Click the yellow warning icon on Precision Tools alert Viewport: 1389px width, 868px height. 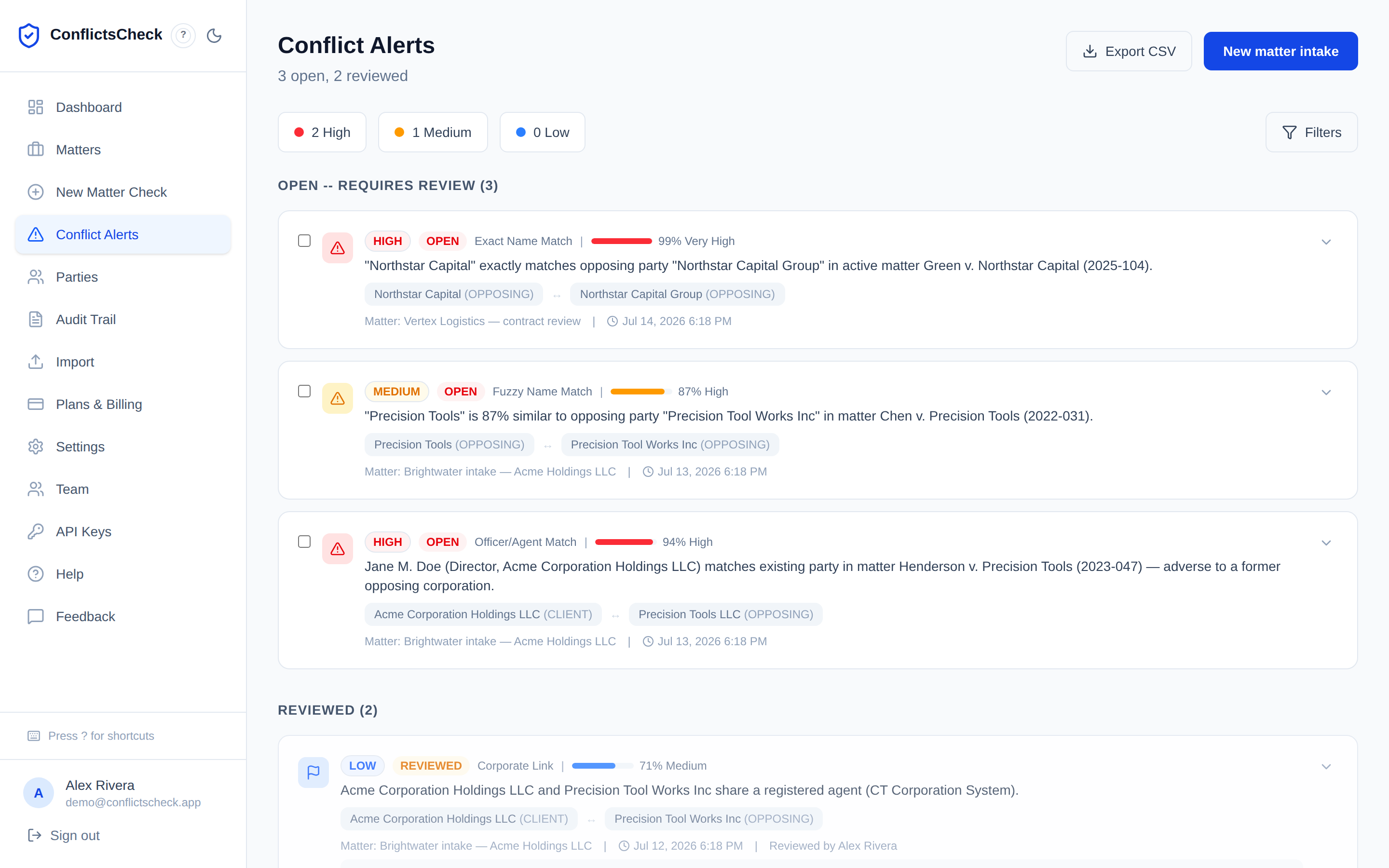coord(338,398)
